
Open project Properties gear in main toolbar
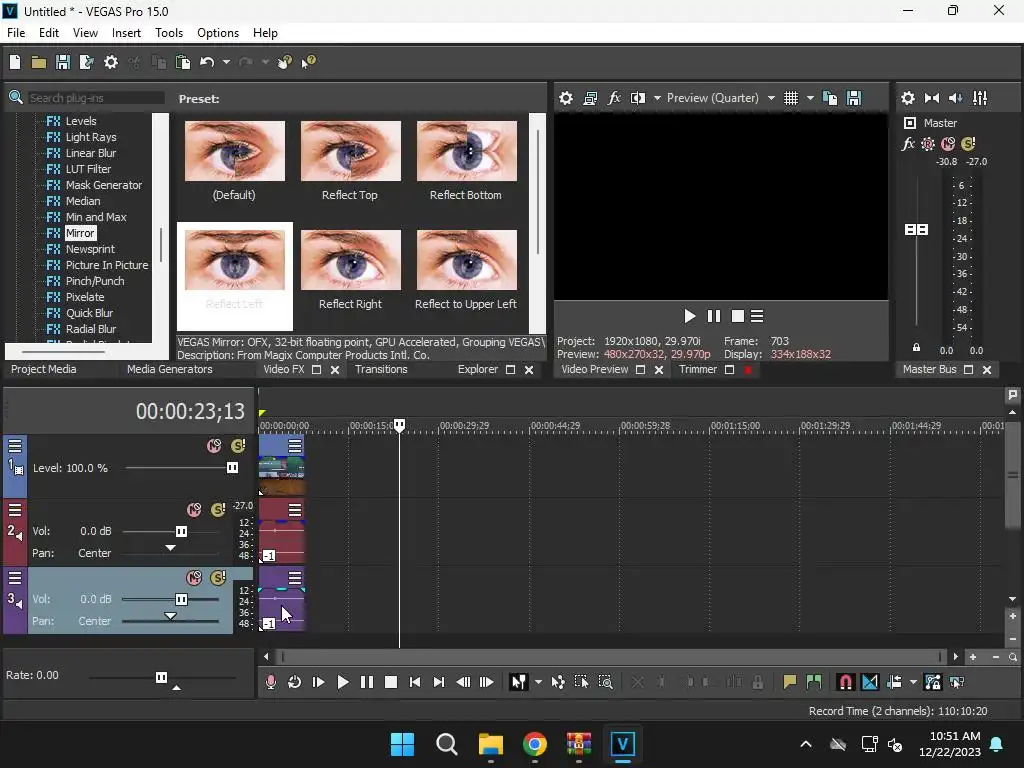(x=111, y=62)
